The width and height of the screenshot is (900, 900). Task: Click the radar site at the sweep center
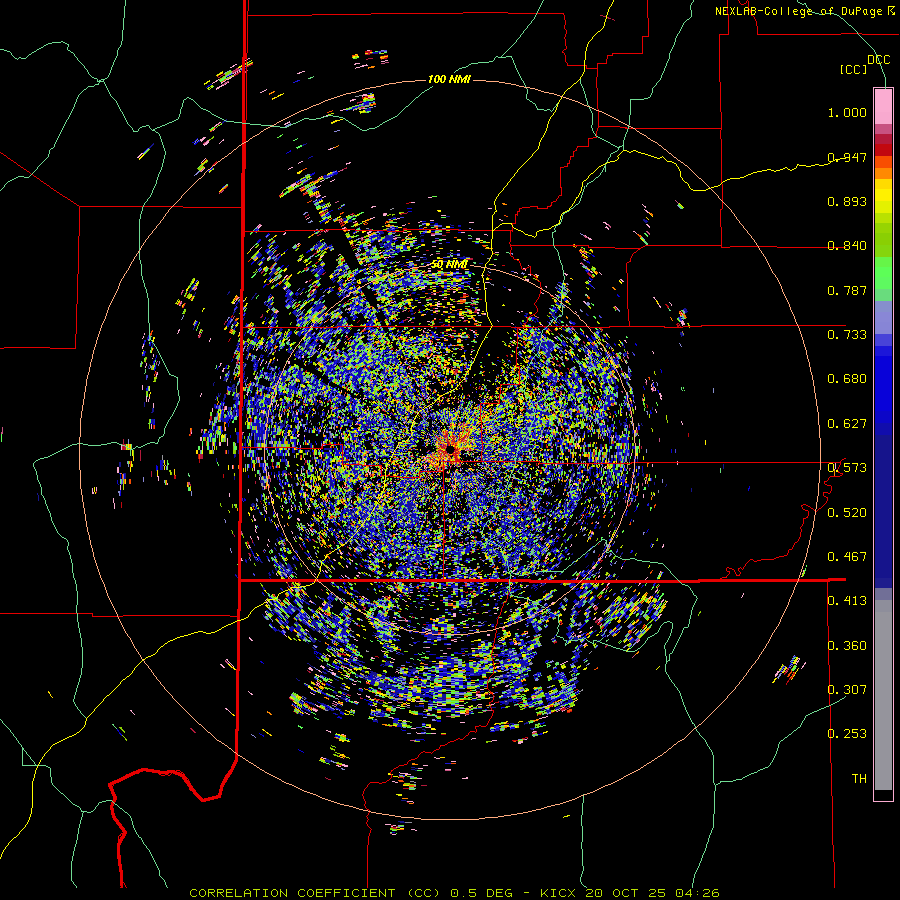[x=451, y=448]
